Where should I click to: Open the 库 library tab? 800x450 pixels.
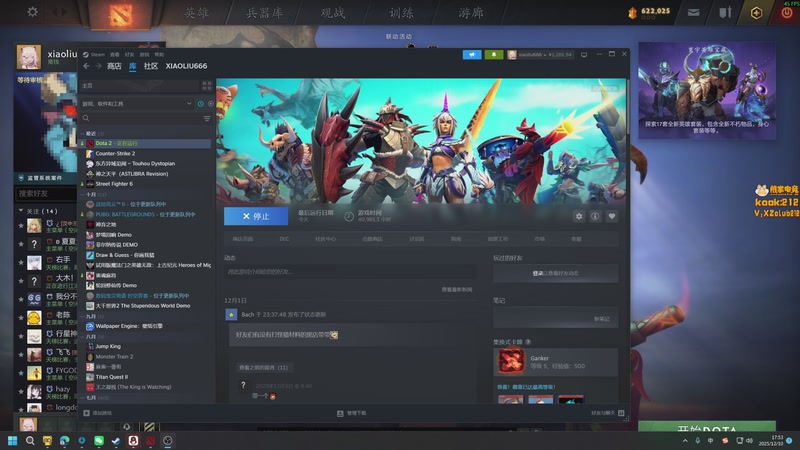coord(133,66)
